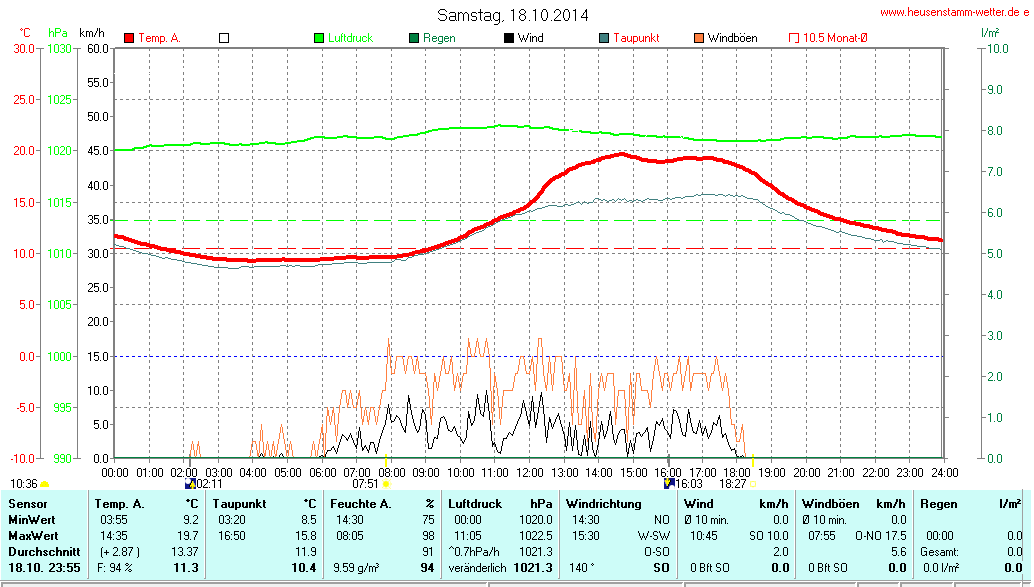
Task: Click the Durchschnitt row label
Action: tap(44, 551)
